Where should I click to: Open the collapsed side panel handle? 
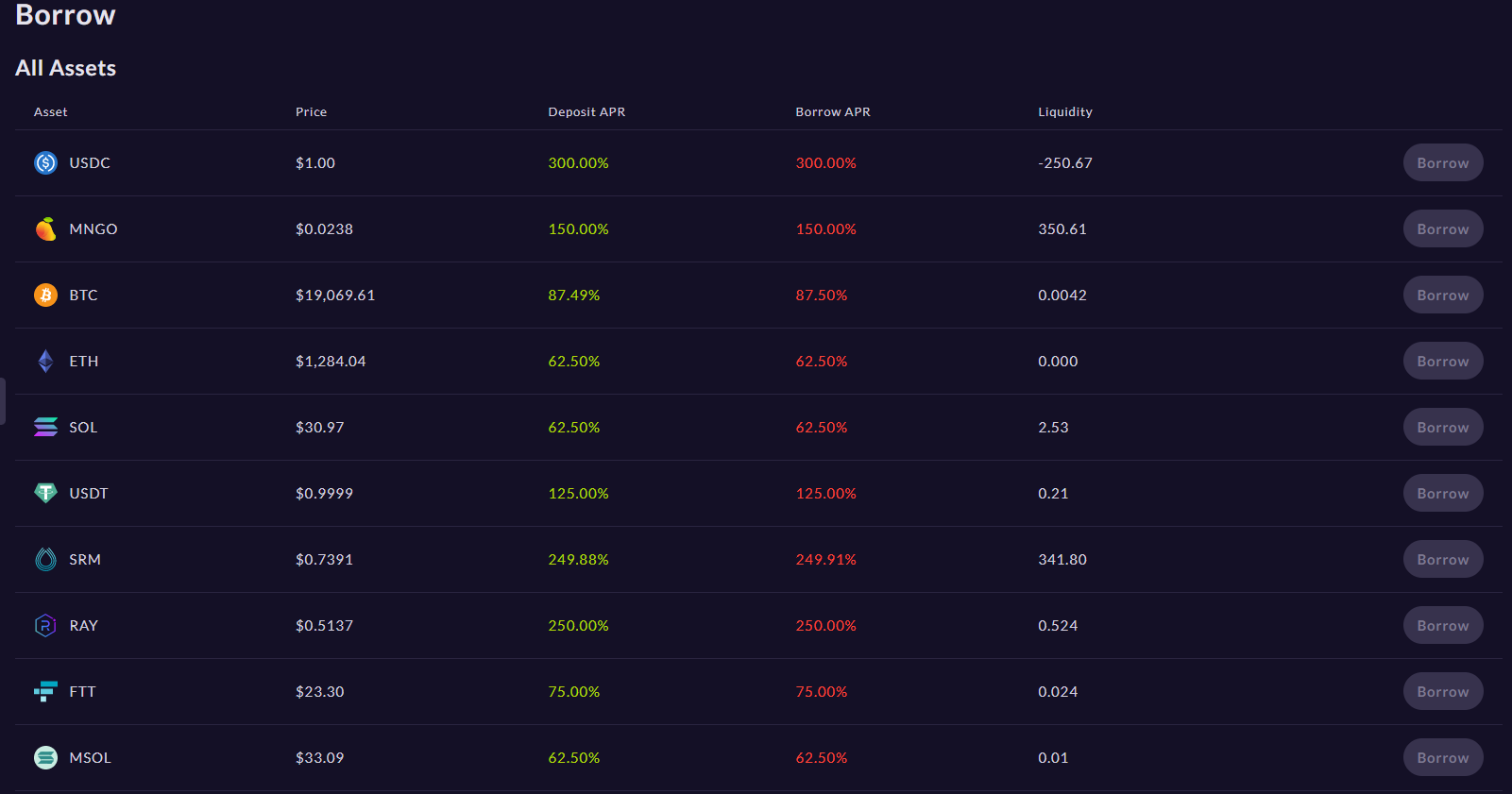tap(3, 401)
